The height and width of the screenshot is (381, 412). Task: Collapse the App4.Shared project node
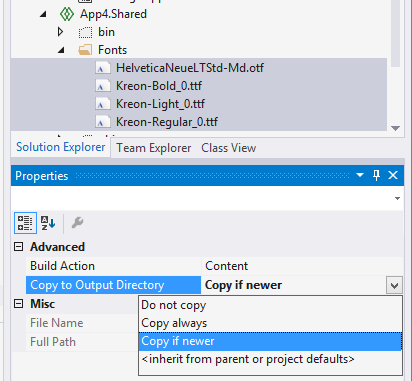click(x=43, y=14)
